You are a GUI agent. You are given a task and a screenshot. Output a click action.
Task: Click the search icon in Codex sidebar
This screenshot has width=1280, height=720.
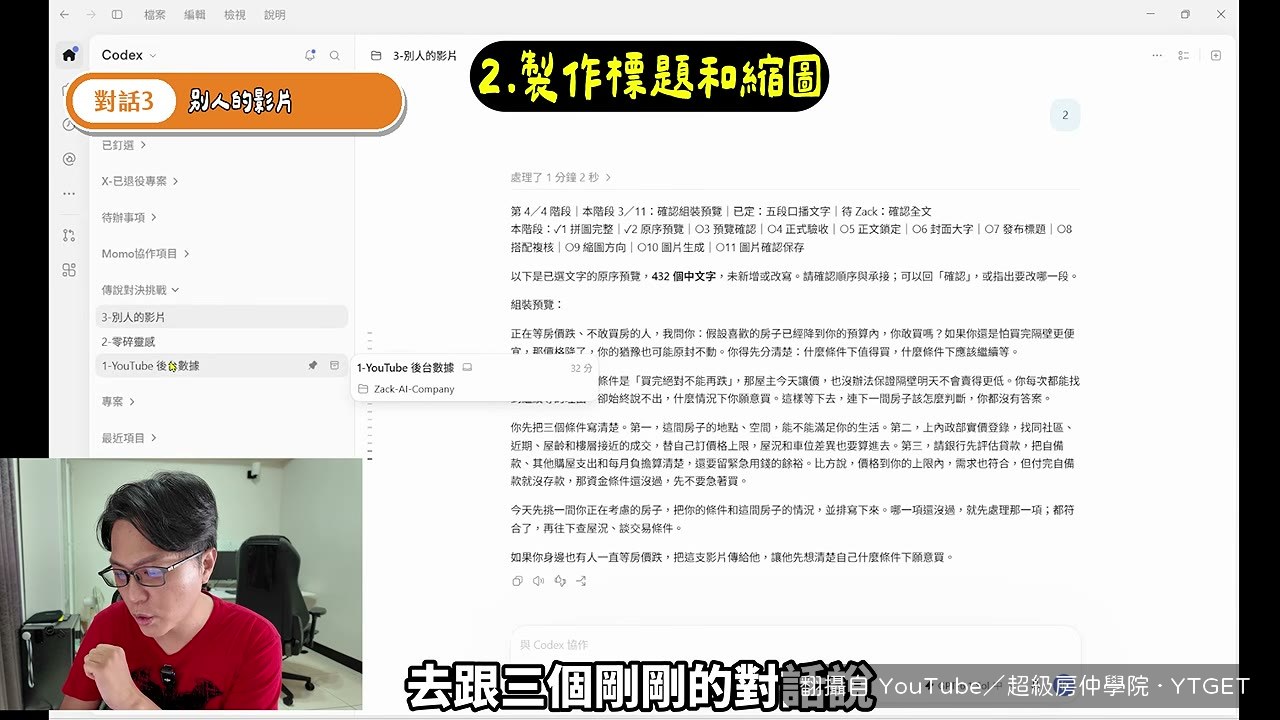click(x=335, y=55)
